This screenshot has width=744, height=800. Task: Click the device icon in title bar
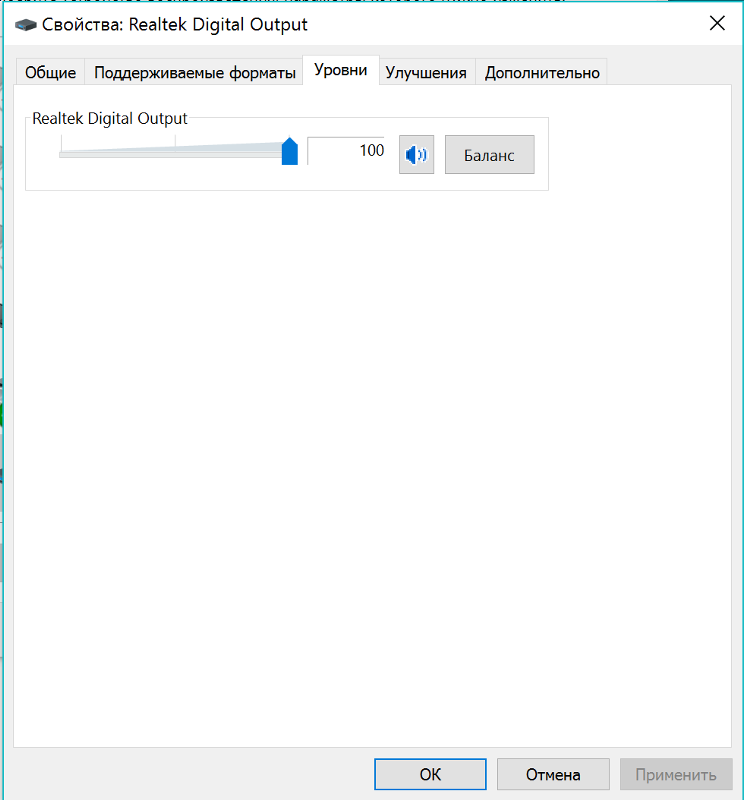click(26, 24)
